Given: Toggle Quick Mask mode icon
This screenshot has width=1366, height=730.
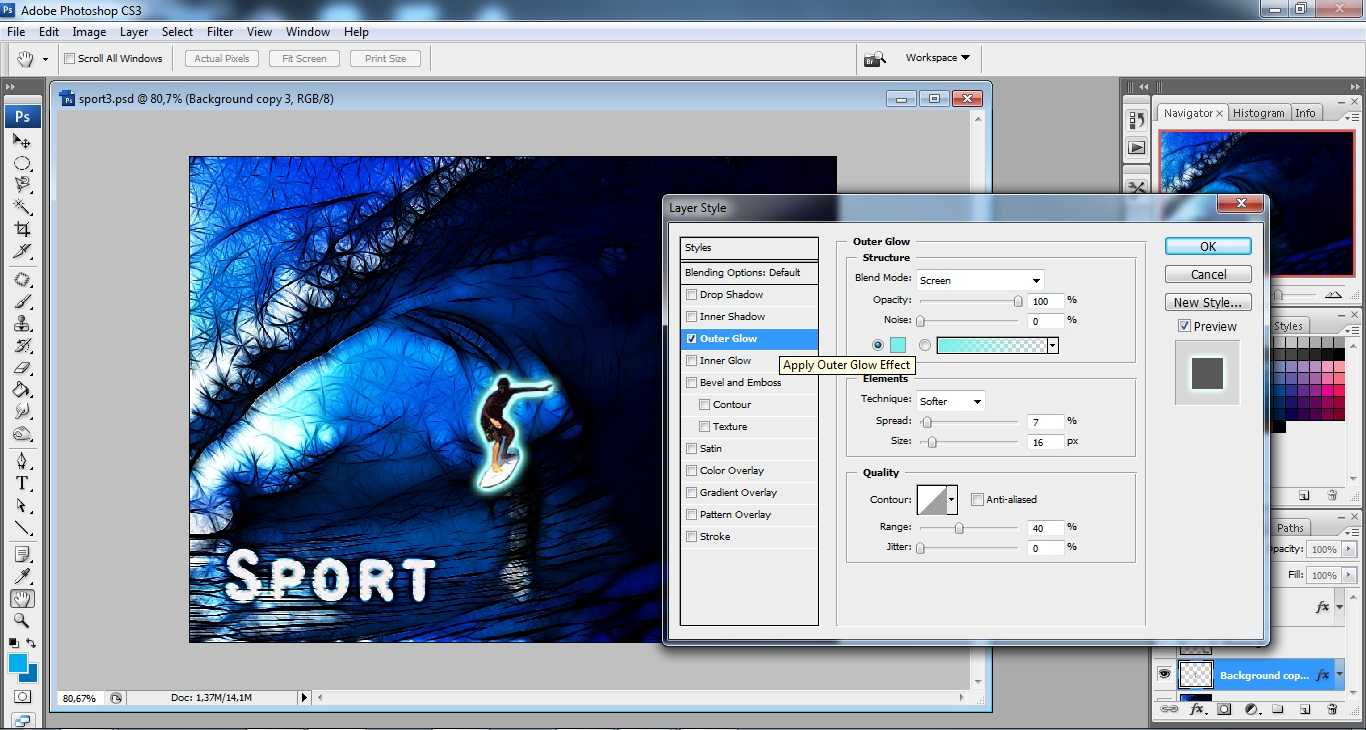Looking at the screenshot, I should click(x=22, y=697).
